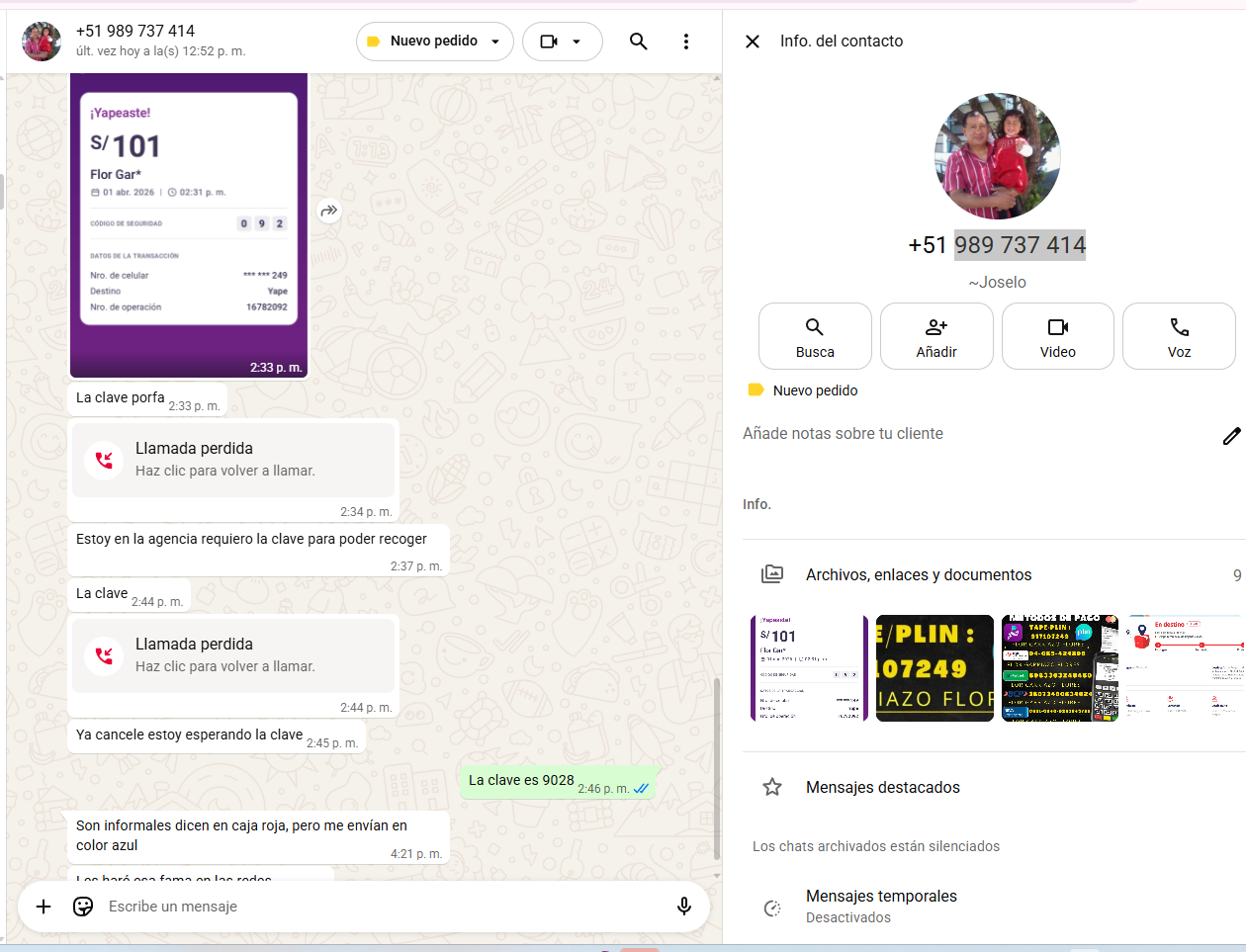Edit customer notes with pencil icon
The height and width of the screenshot is (952, 1246).
click(1231, 436)
